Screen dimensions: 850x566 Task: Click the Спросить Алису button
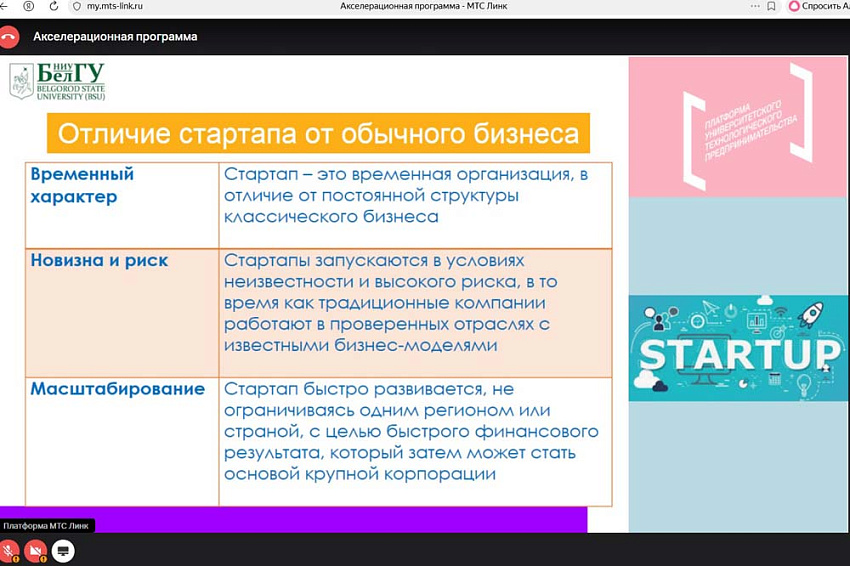pos(820,6)
